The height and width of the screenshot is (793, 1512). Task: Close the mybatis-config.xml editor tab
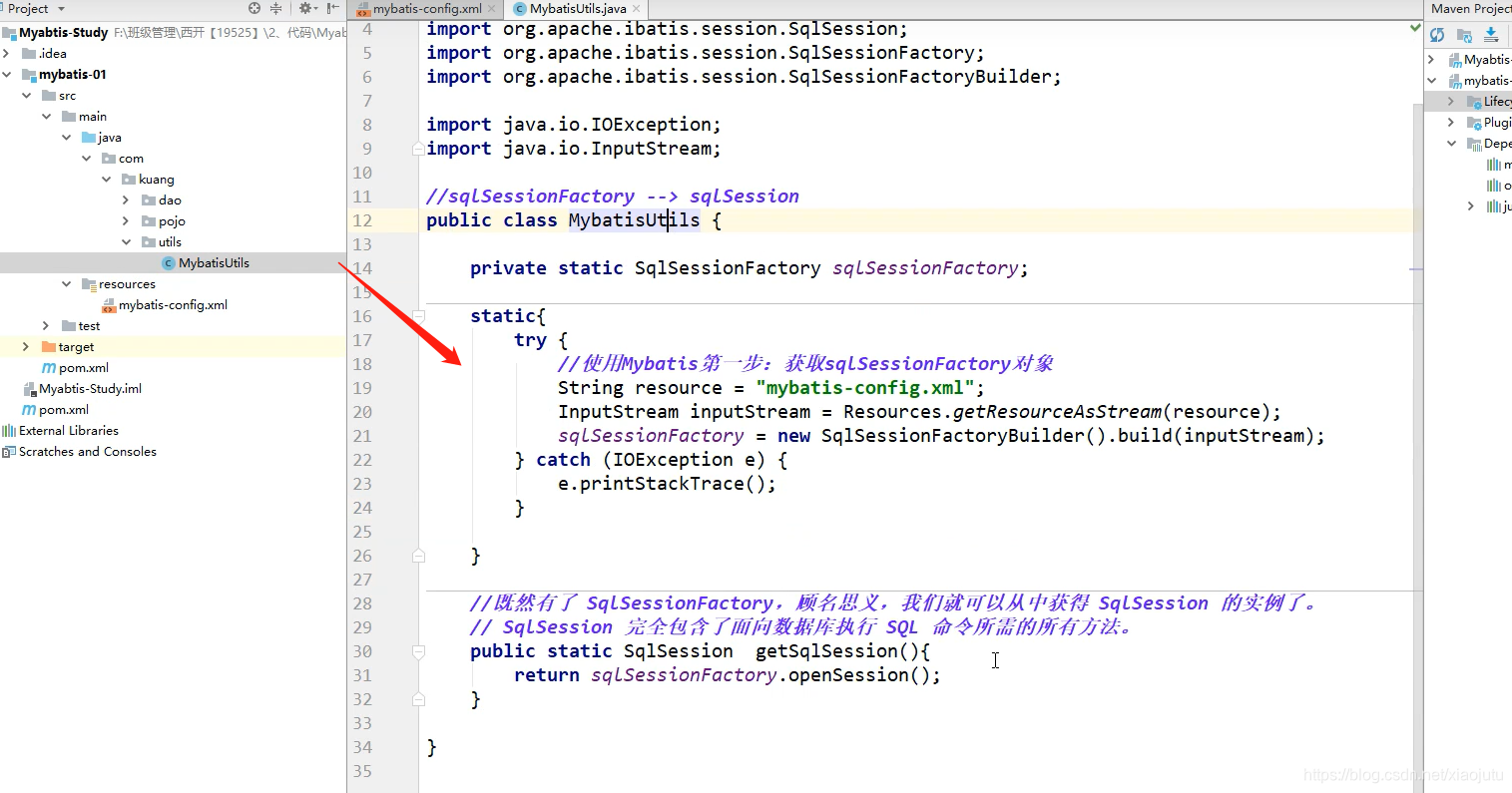pyautogui.click(x=492, y=9)
